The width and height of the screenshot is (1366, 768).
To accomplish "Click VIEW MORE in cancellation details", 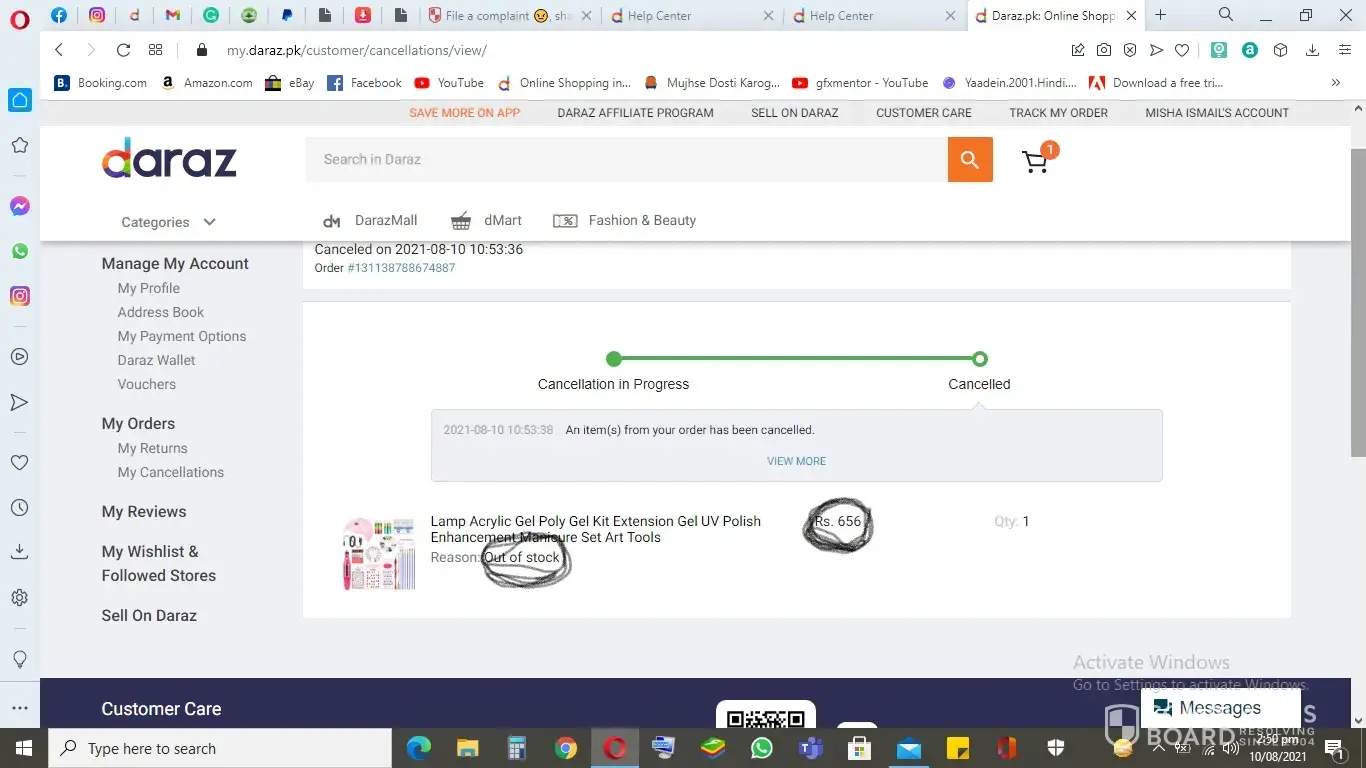I will [796, 461].
